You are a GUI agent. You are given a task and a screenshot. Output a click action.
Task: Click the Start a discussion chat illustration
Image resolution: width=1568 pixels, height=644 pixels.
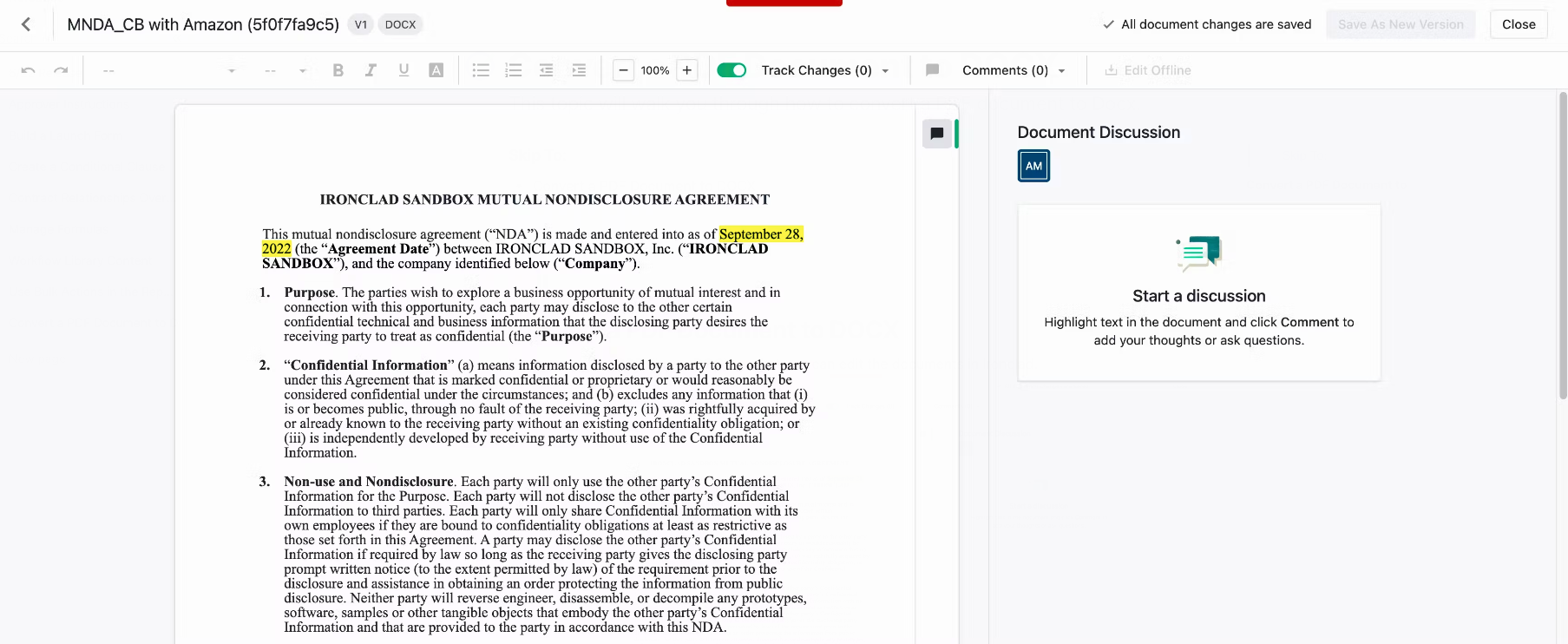(x=1199, y=253)
